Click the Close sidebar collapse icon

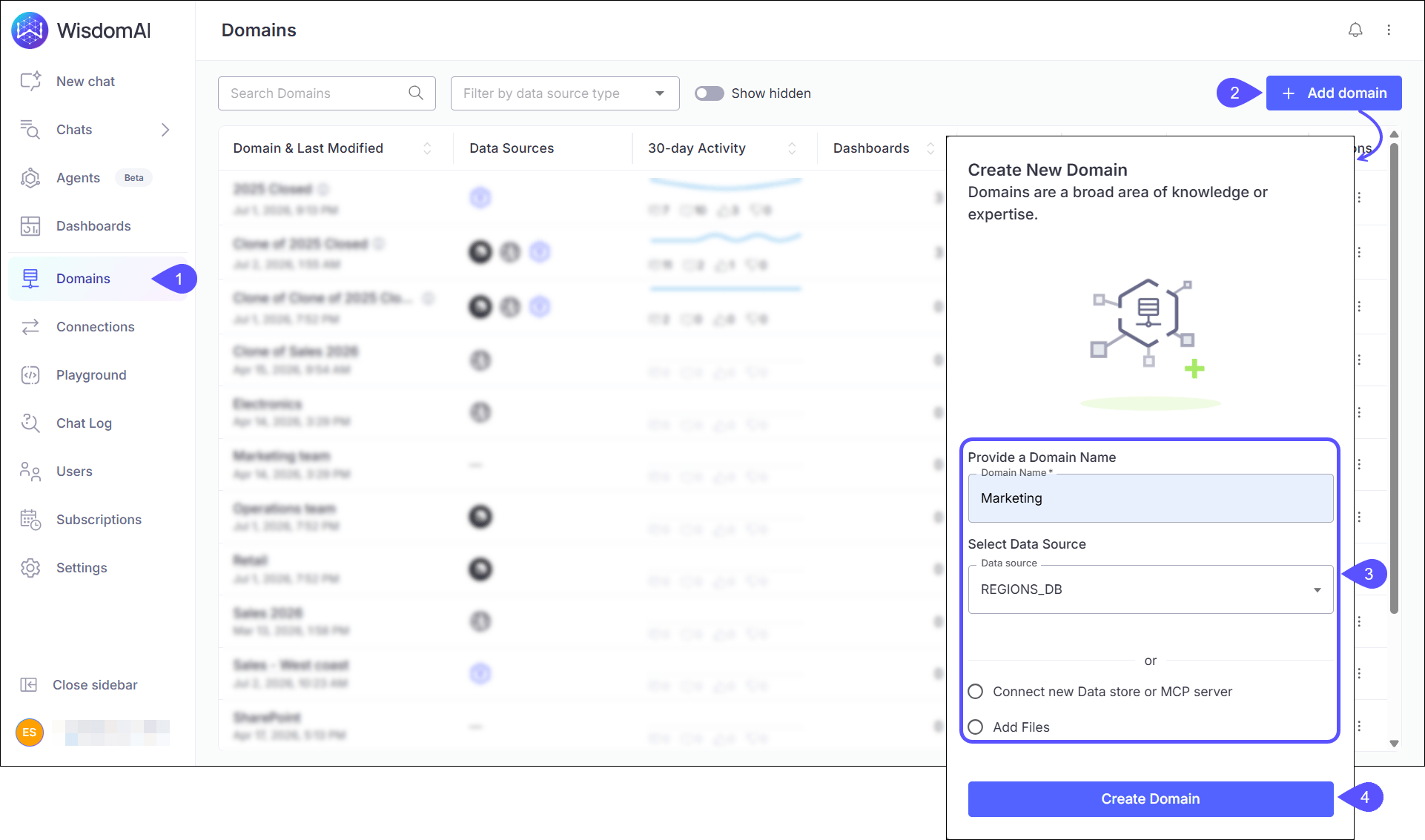29,685
